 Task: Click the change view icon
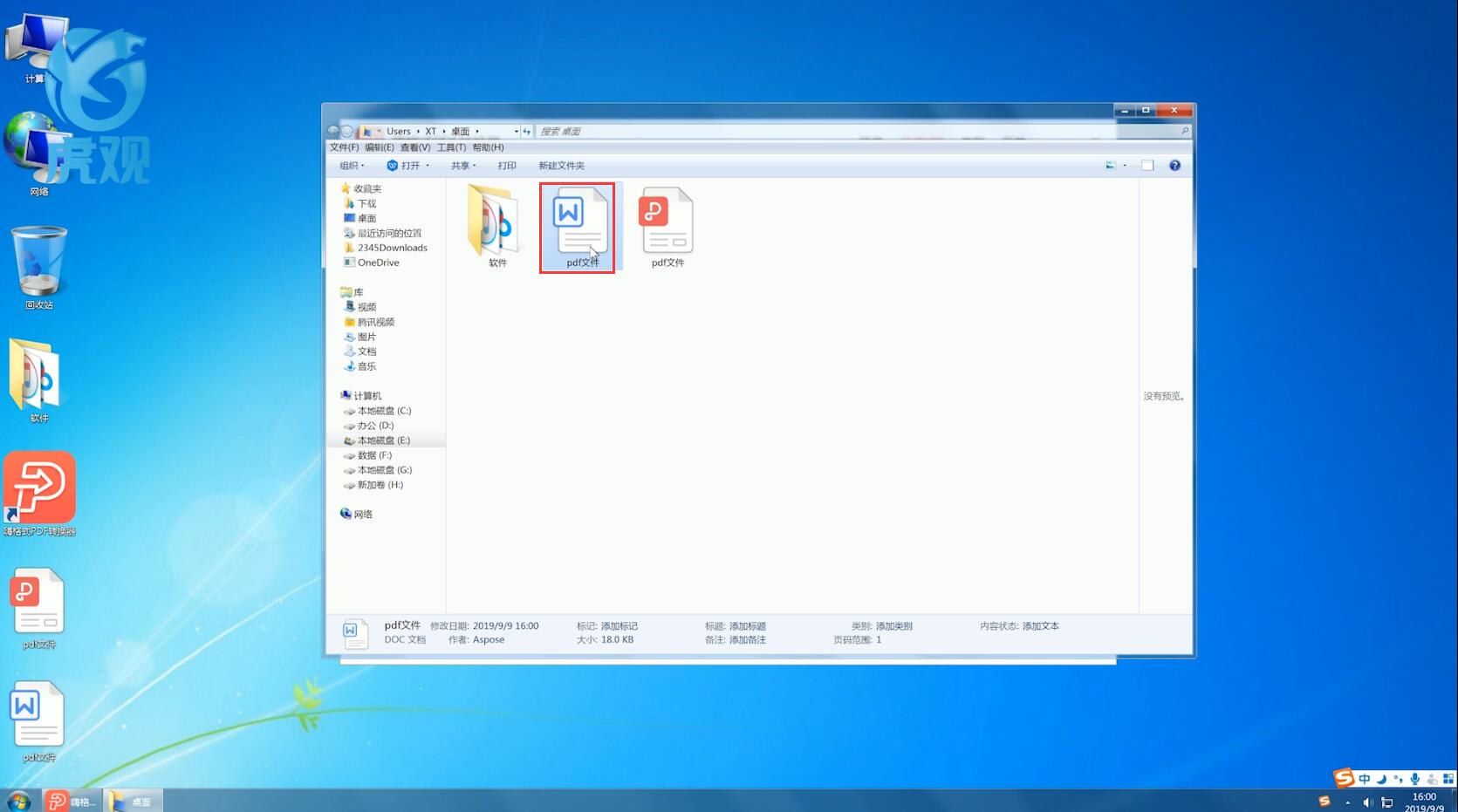click(x=1111, y=166)
